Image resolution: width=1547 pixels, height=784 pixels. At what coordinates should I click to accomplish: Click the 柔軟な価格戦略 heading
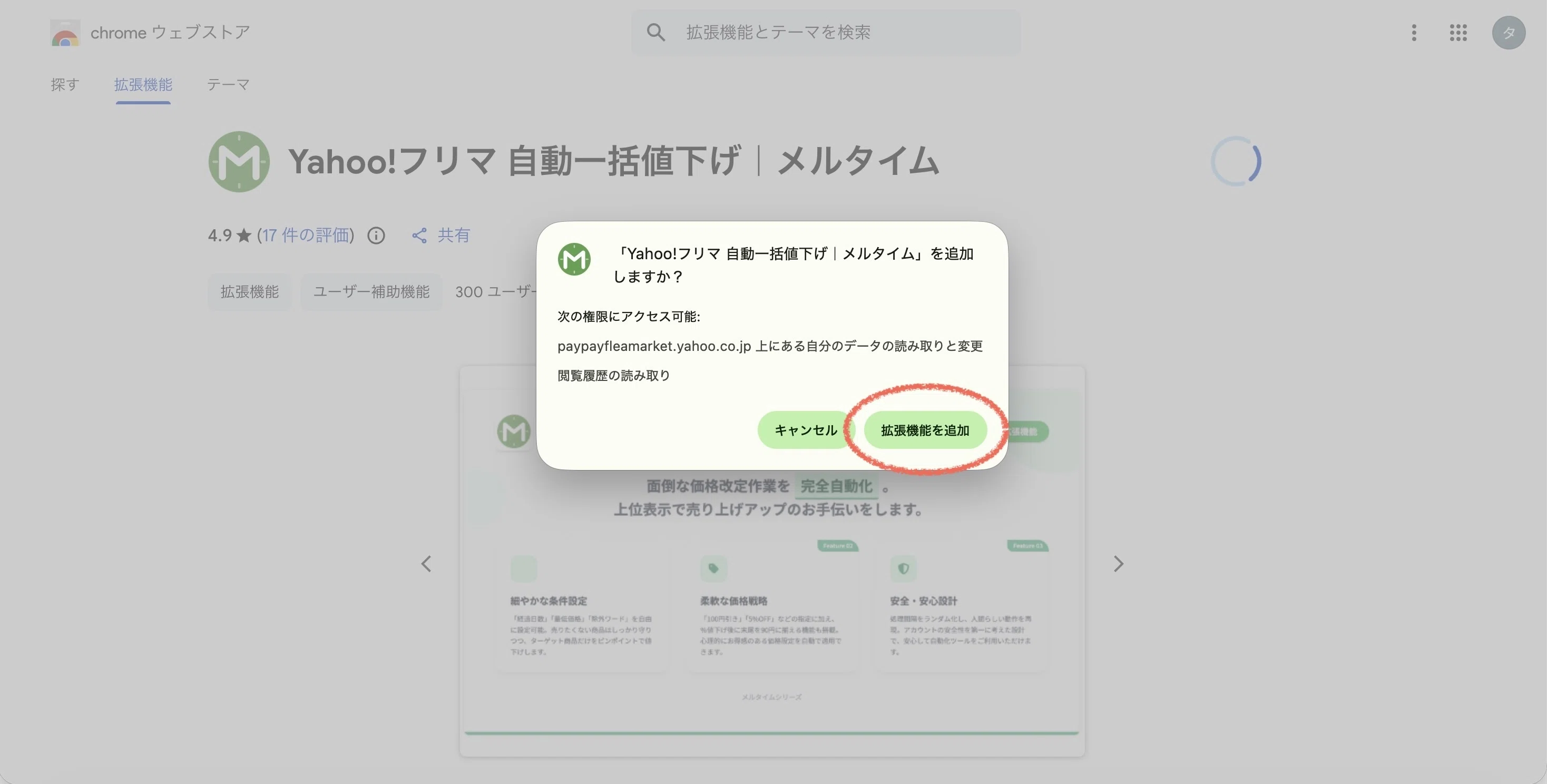coord(734,601)
